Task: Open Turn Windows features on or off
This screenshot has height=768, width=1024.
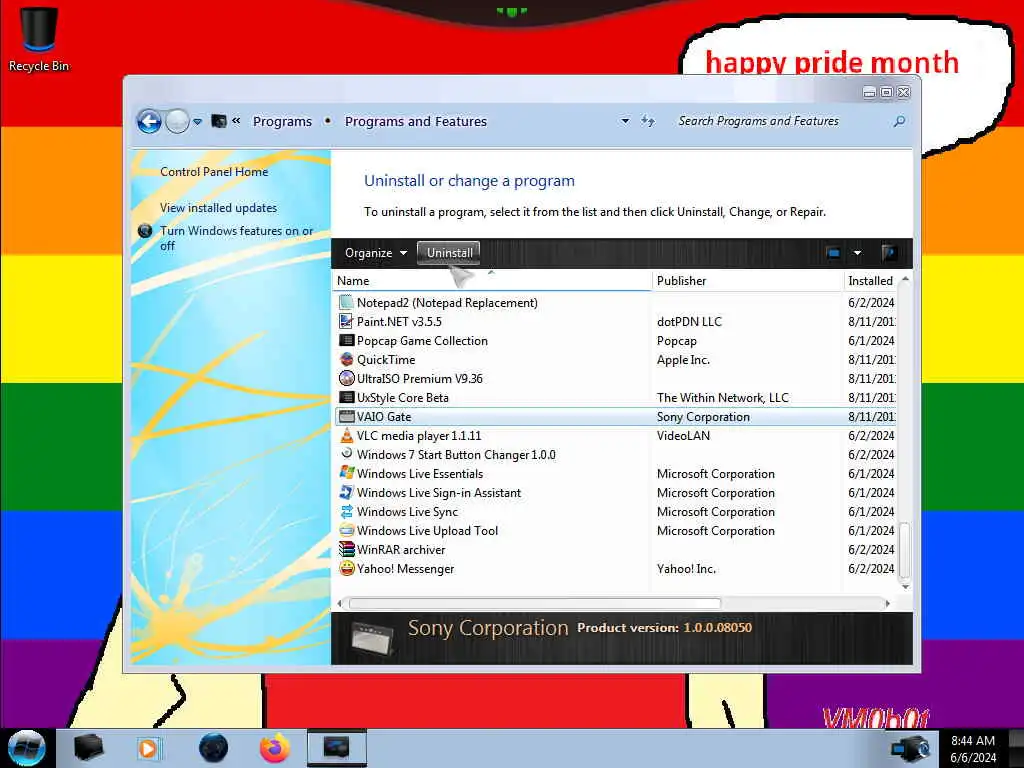Action: (x=236, y=238)
